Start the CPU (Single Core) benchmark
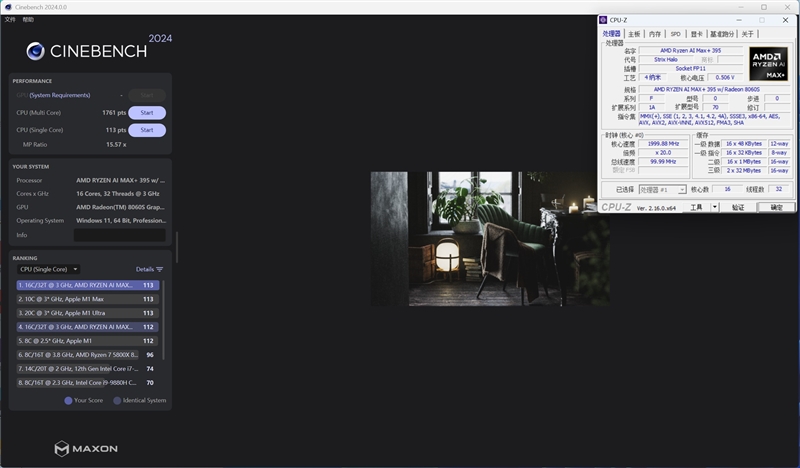800x468 pixels. pos(146,130)
